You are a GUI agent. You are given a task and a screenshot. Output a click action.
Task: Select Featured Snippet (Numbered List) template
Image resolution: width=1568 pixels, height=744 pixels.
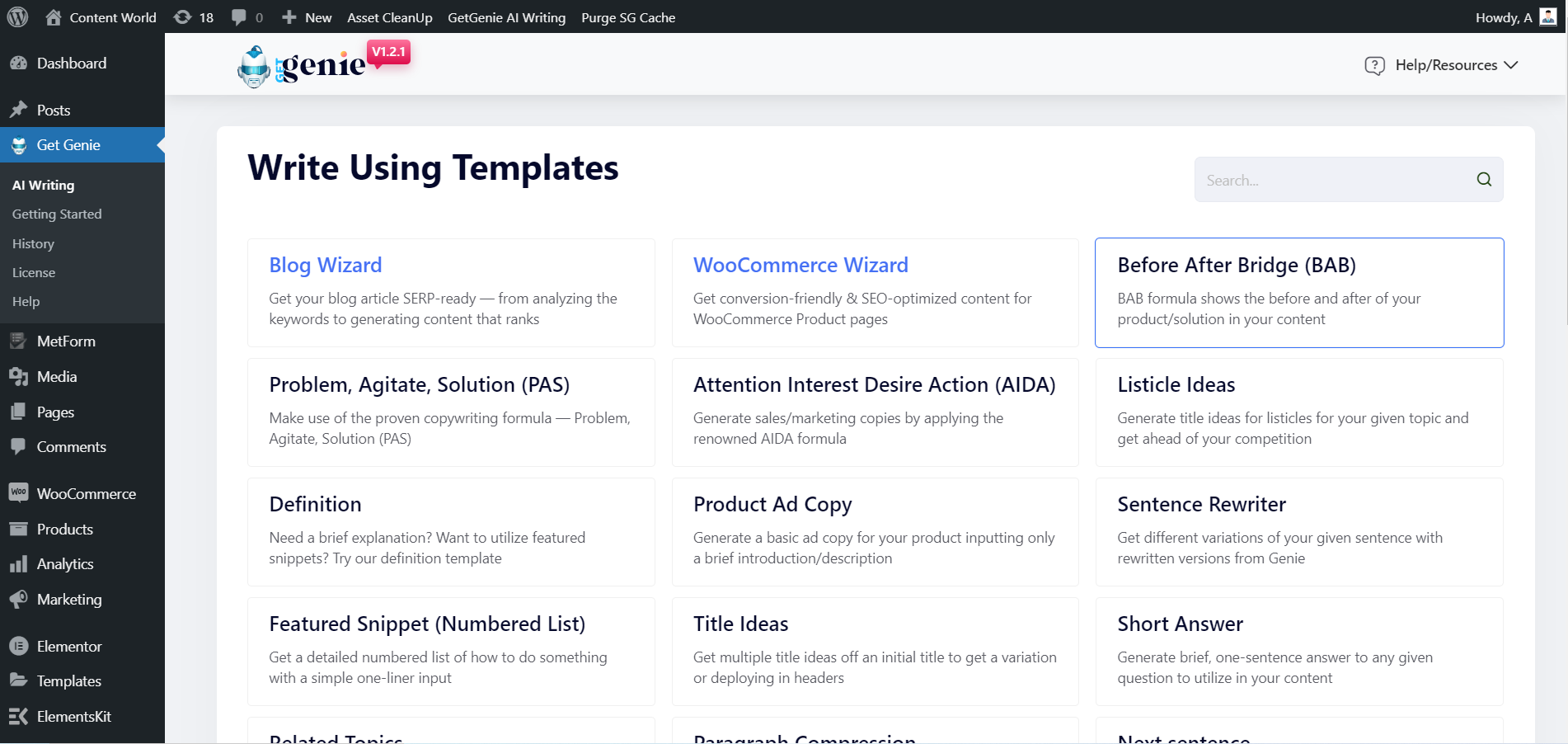point(451,652)
